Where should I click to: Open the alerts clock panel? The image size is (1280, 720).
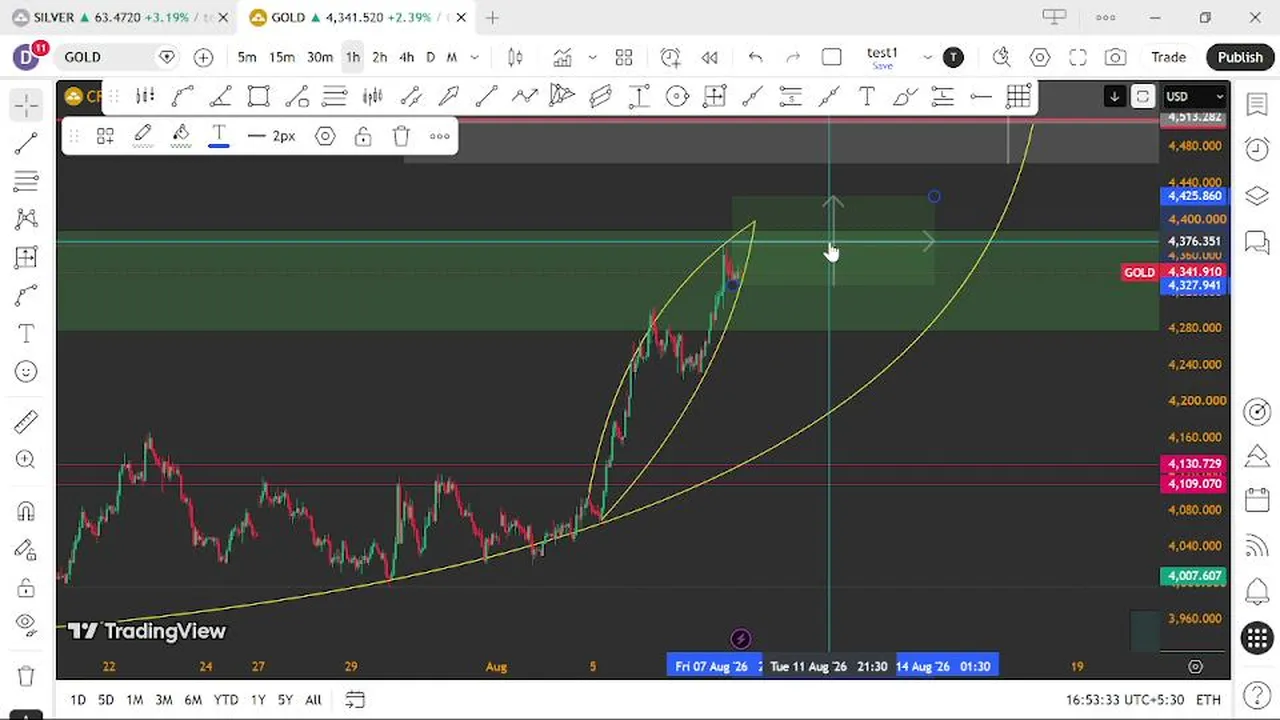click(1257, 149)
